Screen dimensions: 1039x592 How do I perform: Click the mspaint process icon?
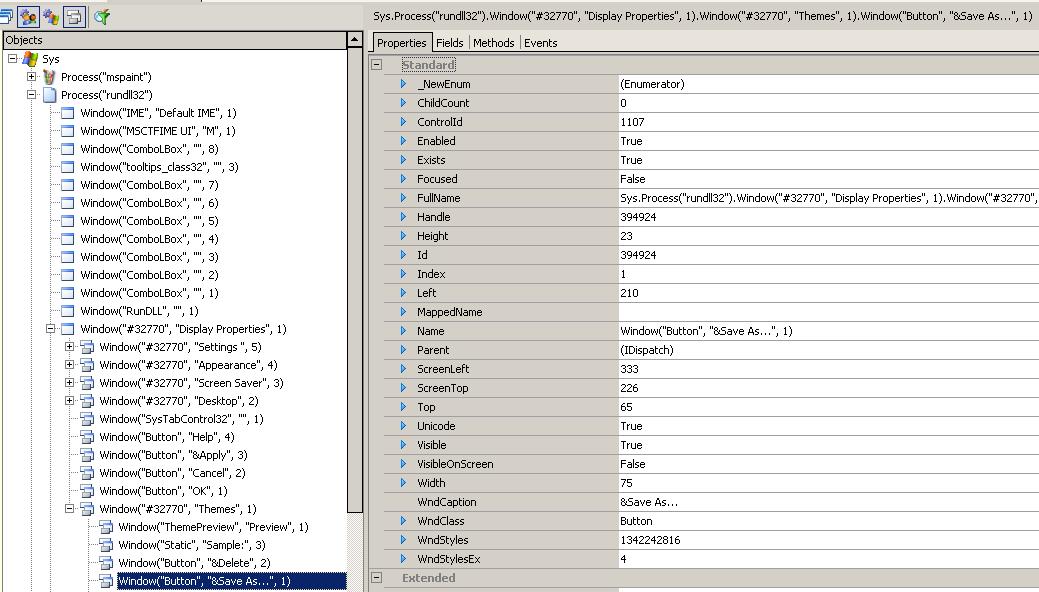coord(49,77)
